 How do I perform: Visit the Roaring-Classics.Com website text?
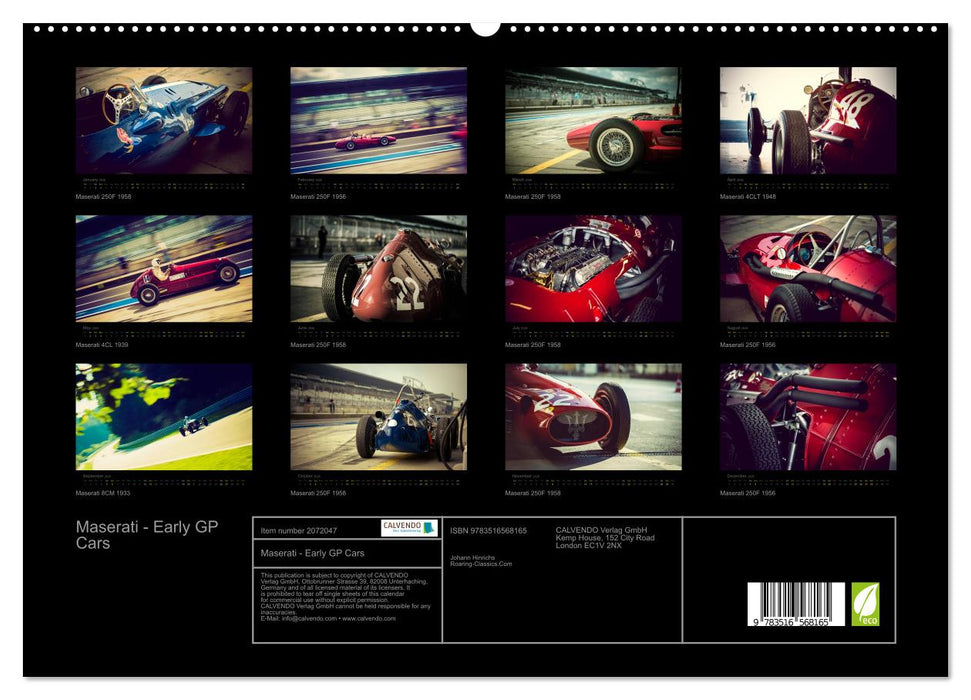pos(481,563)
